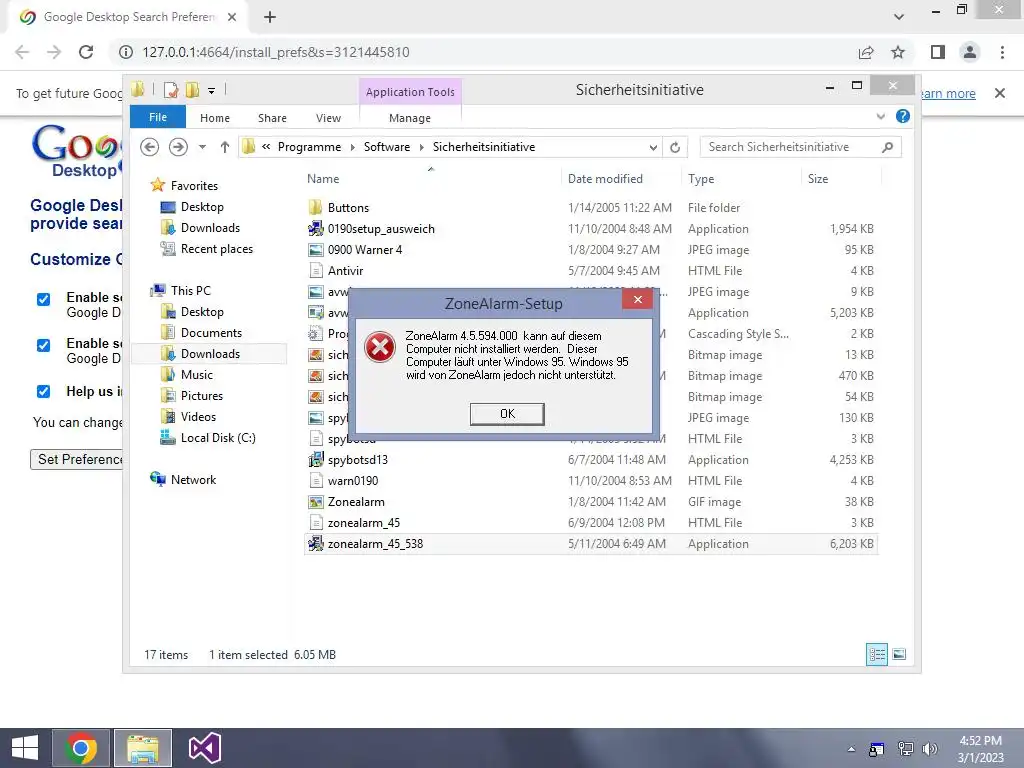Select the Buttons folder icon
Viewport: 1024px width, 768px height.
(x=315, y=208)
